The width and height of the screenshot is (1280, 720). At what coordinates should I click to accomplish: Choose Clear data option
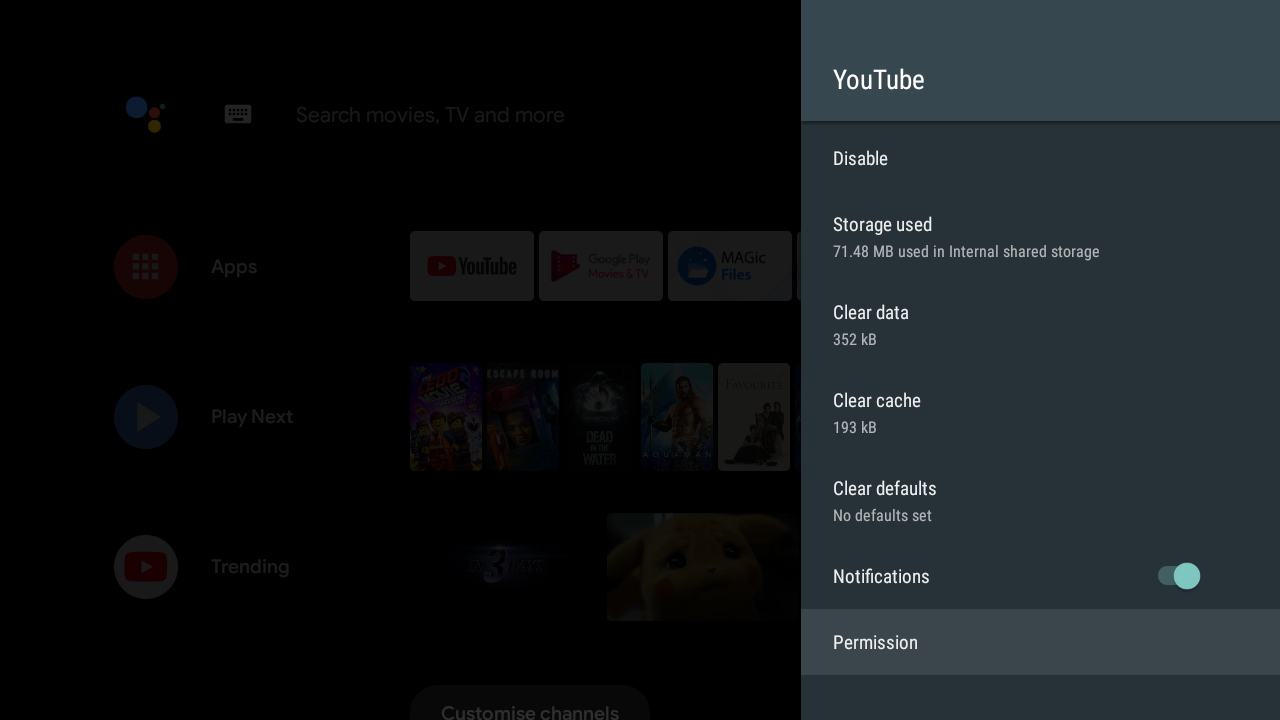[x=1040, y=325]
